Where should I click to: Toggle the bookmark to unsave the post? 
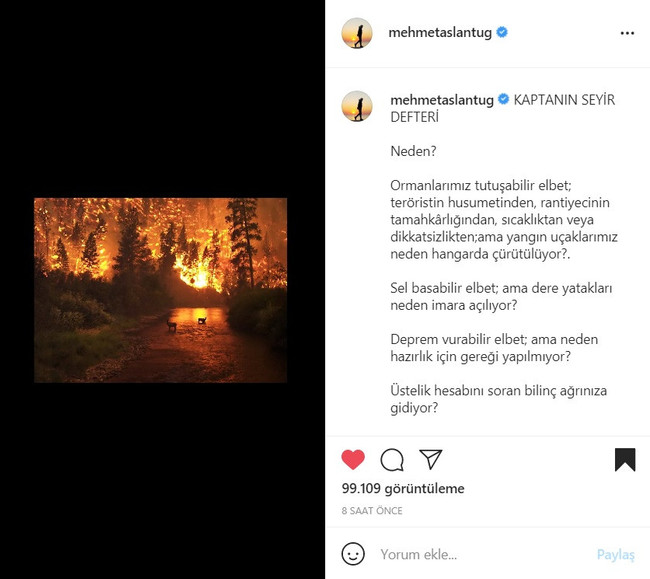pos(625,460)
